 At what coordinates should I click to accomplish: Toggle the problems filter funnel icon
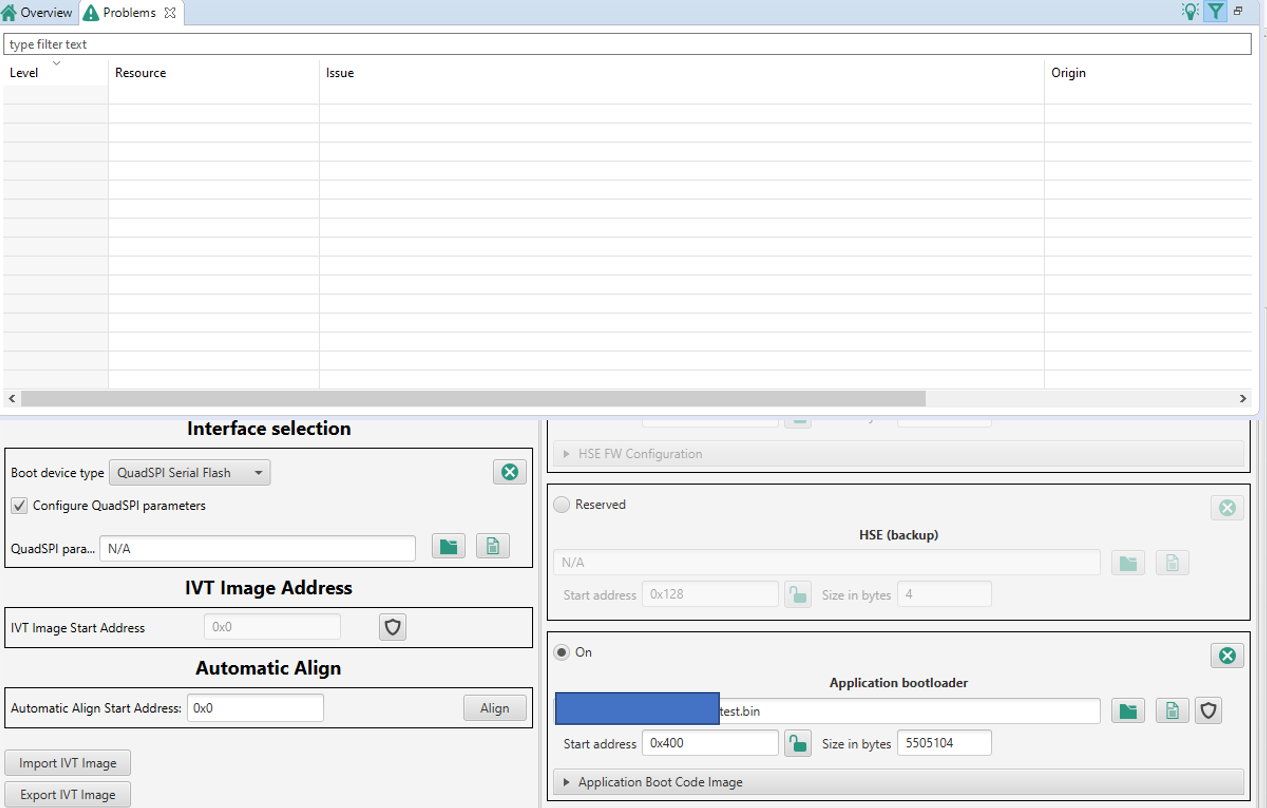tap(1215, 12)
